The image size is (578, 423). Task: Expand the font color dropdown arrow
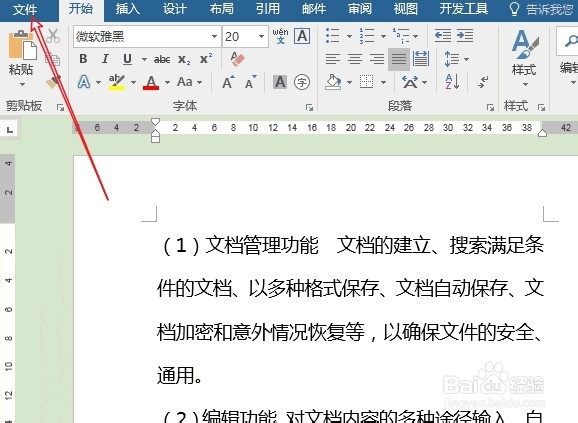167,82
